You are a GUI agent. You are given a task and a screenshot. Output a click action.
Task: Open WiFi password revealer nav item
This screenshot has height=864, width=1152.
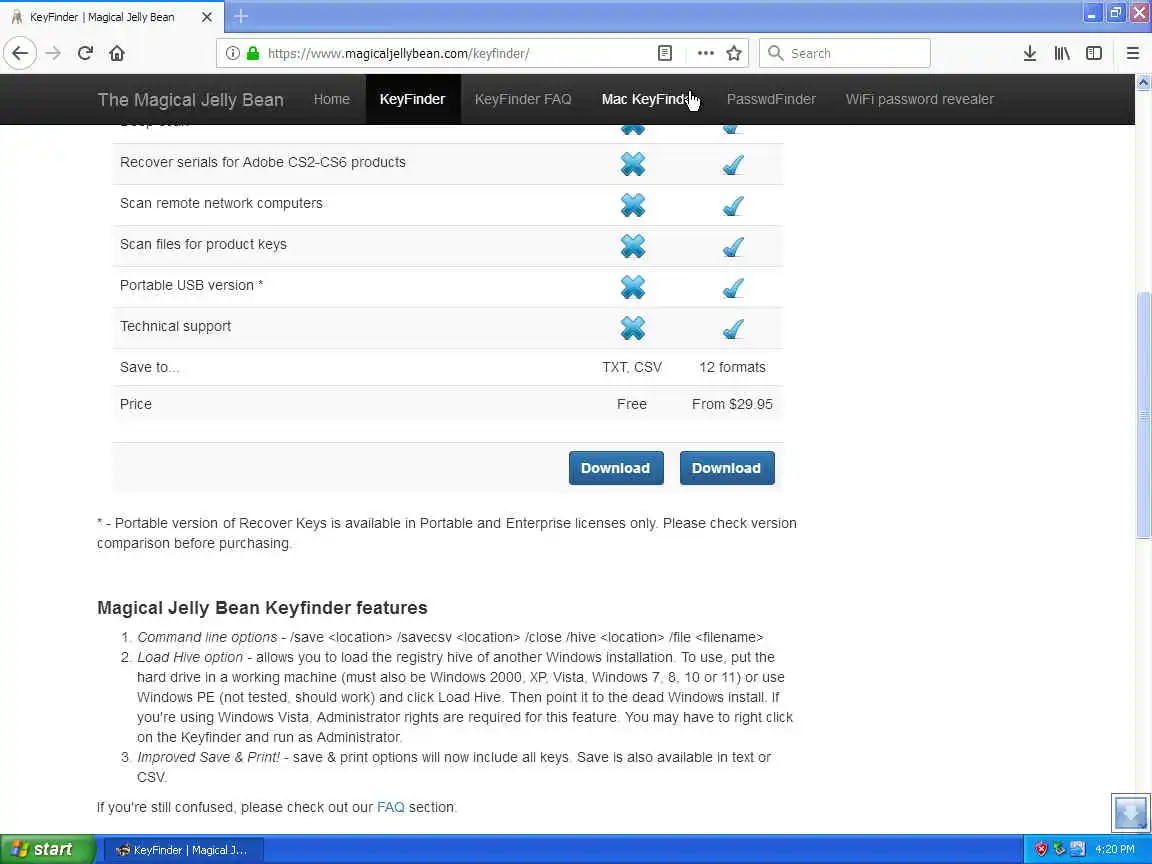(x=919, y=99)
